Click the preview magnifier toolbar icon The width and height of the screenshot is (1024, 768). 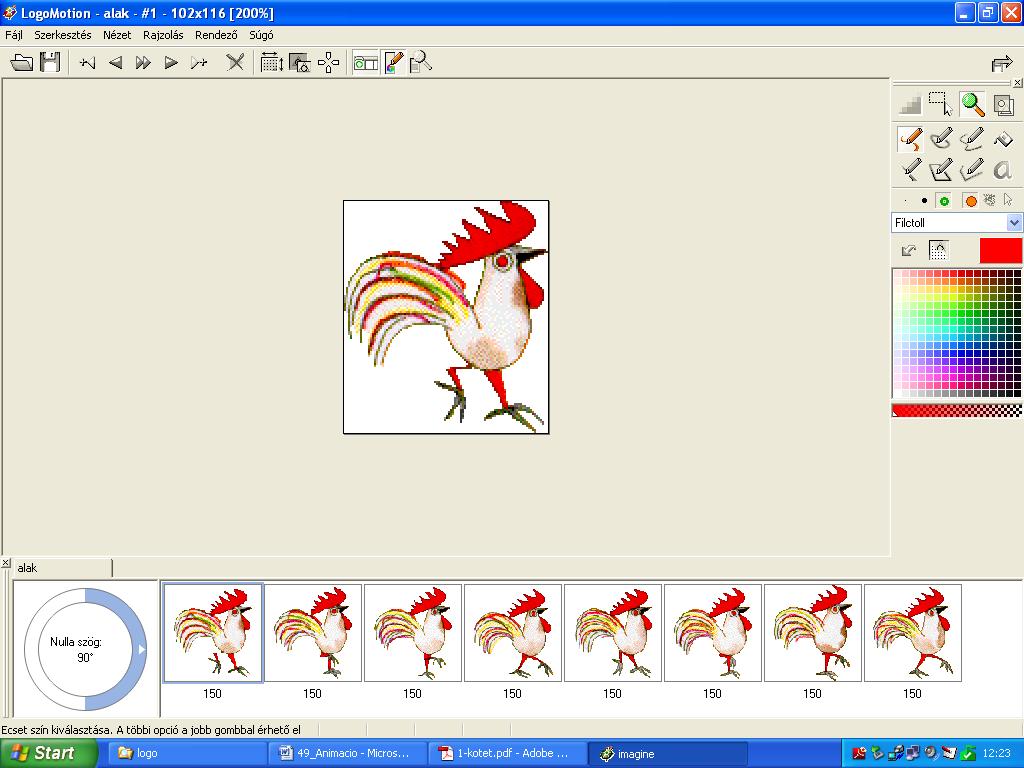(421, 63)
